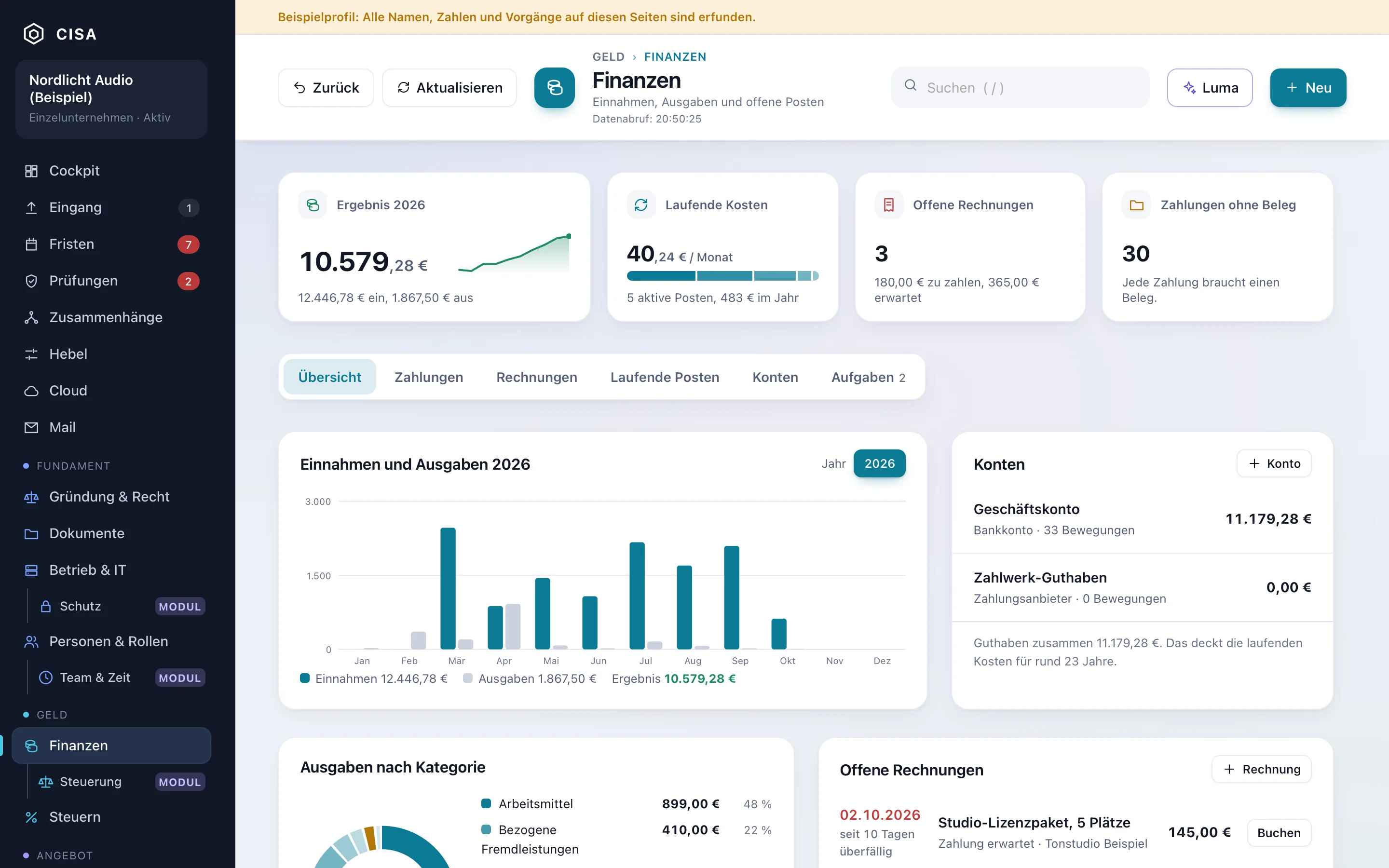The image size is (1389, 868).
Task: Open the Hebel sliders item
Action: [x=111, y=353]
